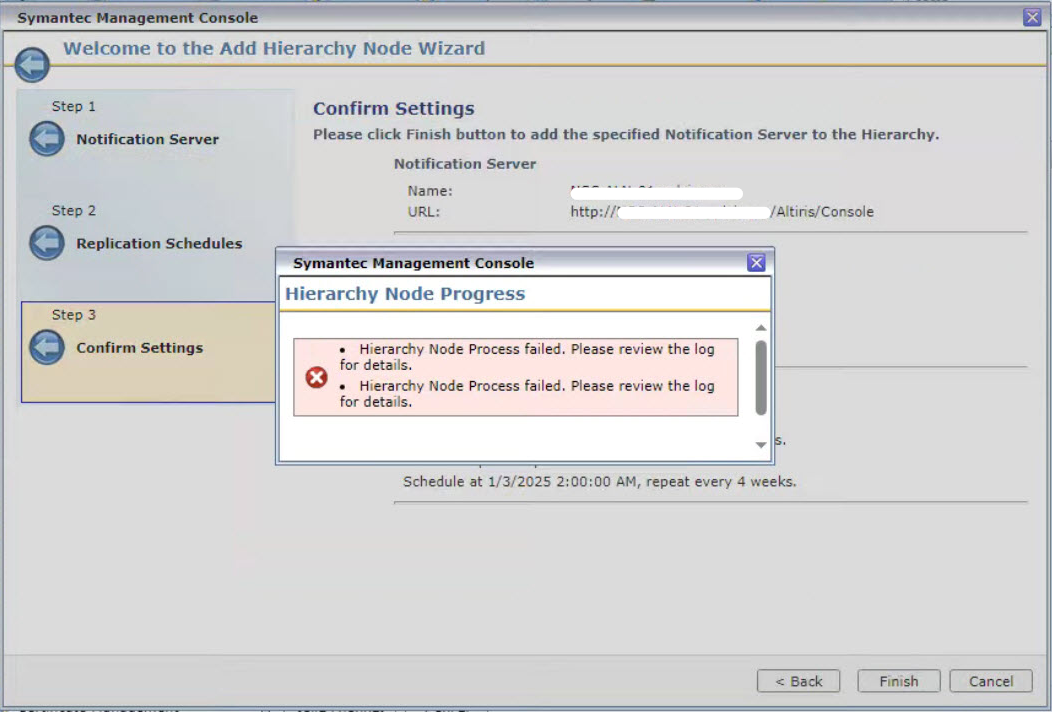Image resolution: width=1052 pixels, height=712 pixels.
Task: Click the Step 1 label
Action: pos(74,107)
